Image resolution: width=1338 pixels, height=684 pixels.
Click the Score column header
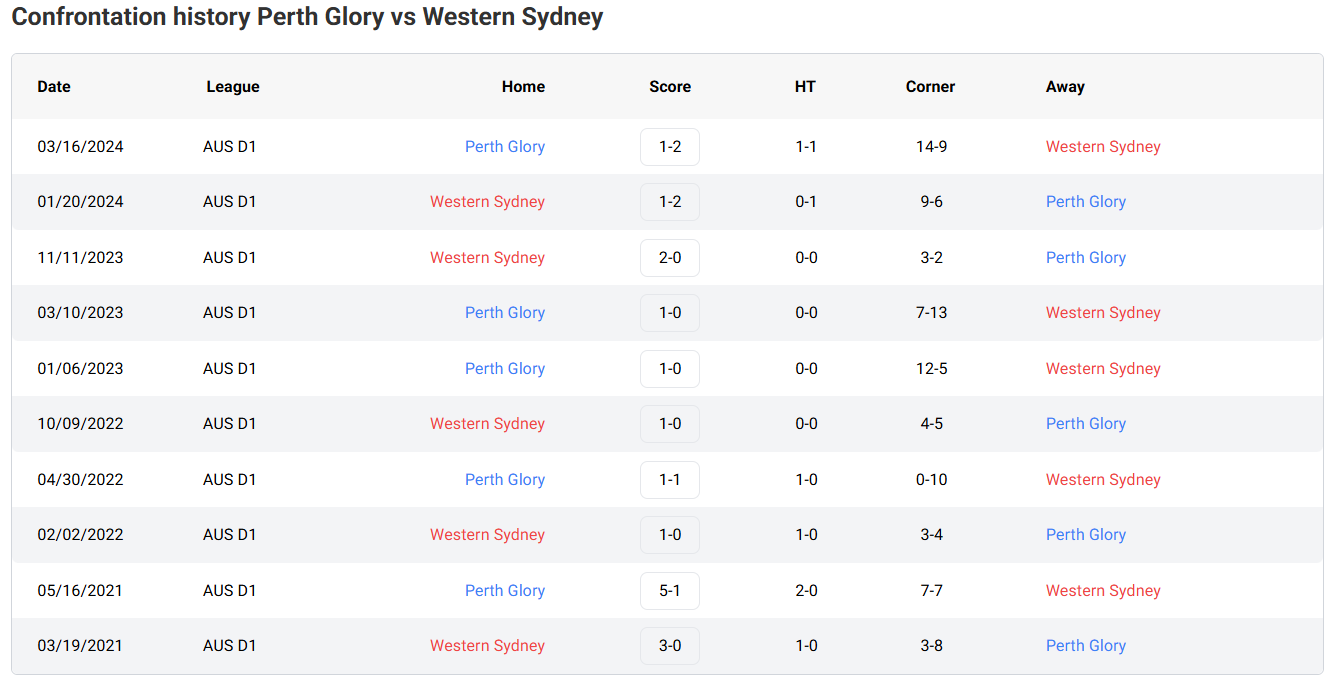pyautogui.click(x=670, y=87)
